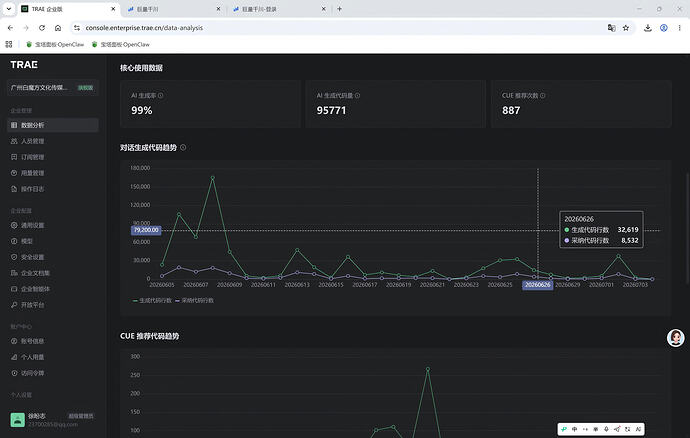Open 用量管理 sidebar item
The height and width of the screenshot is (438, 690).
point(53,173)
